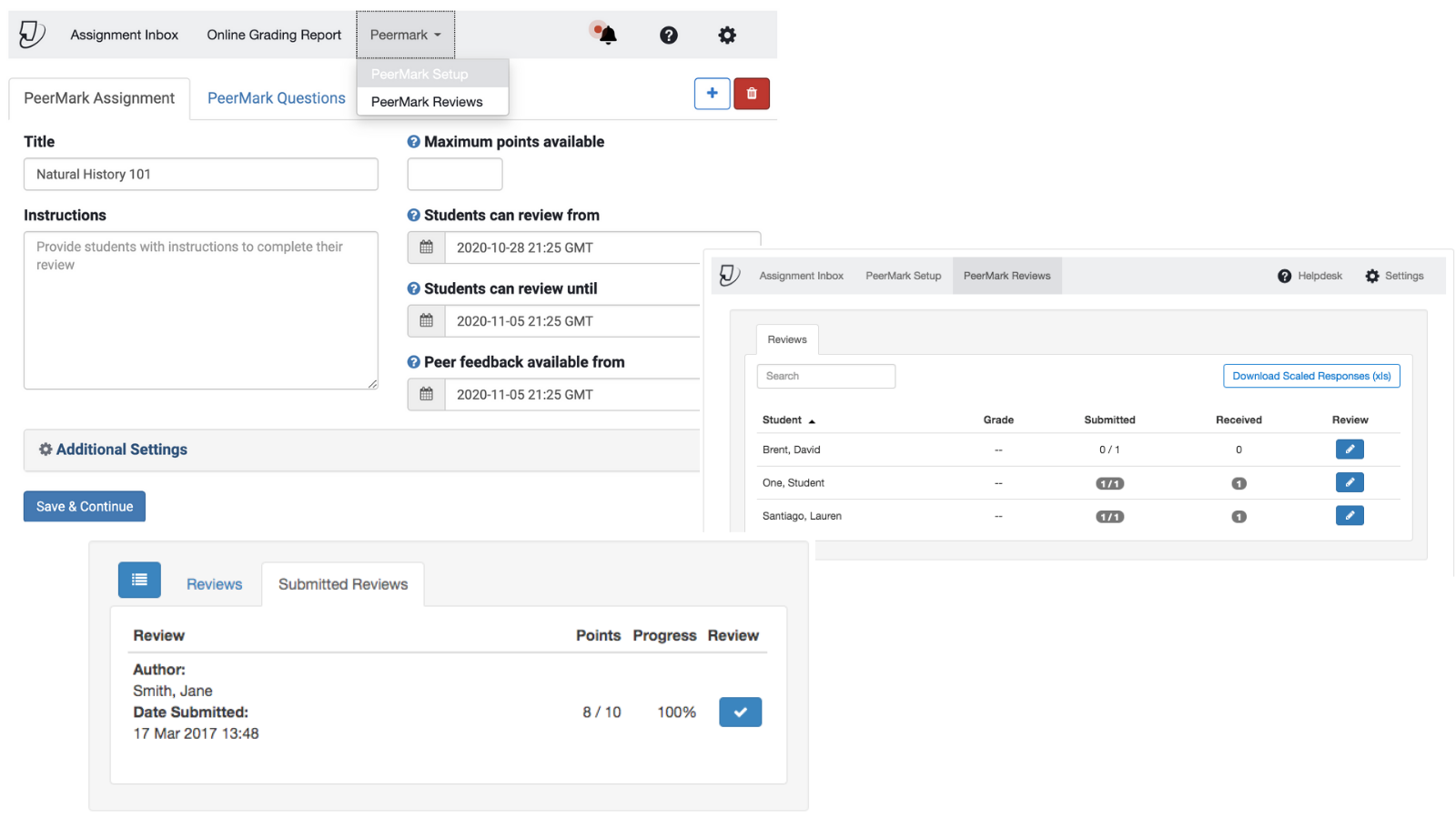
Task: Switch to the PeerMark Assignment tab
Action: click(x=99, y=98)
